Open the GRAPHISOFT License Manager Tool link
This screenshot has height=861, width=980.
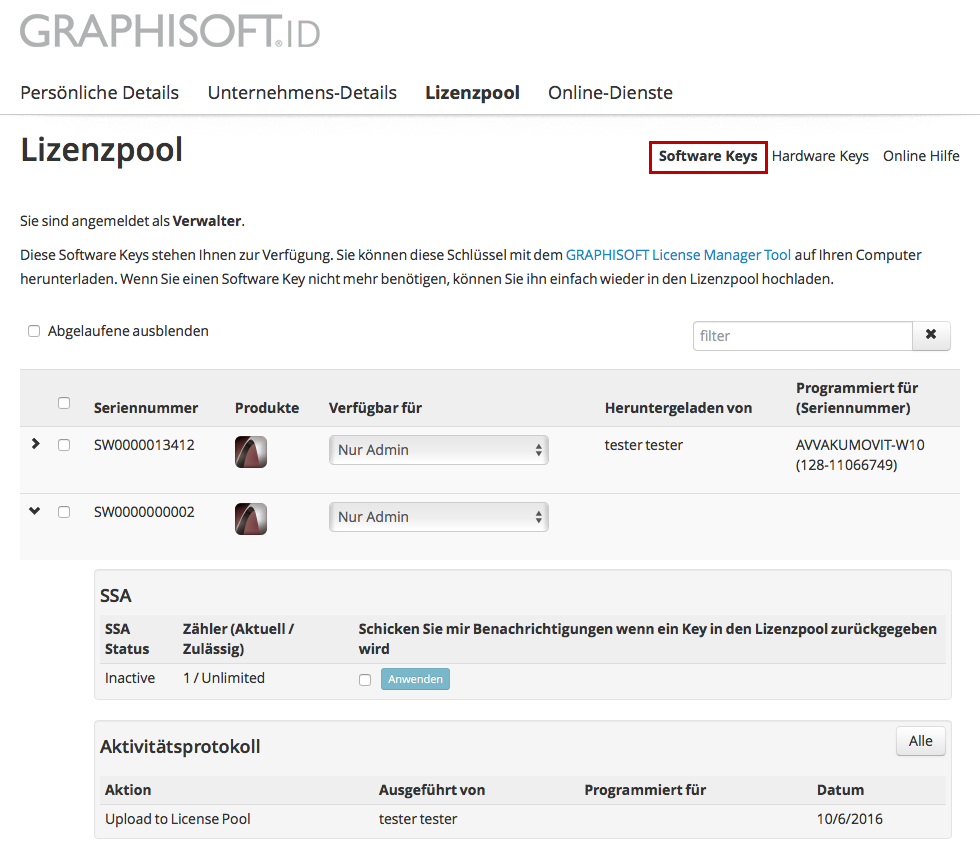tap(678, 255)
